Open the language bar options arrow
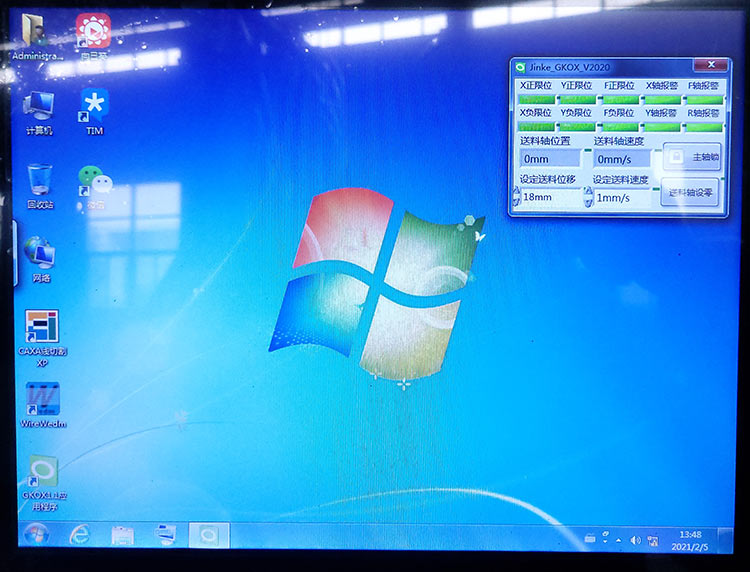This screenshot has width=750, height=572. [605, 542]
